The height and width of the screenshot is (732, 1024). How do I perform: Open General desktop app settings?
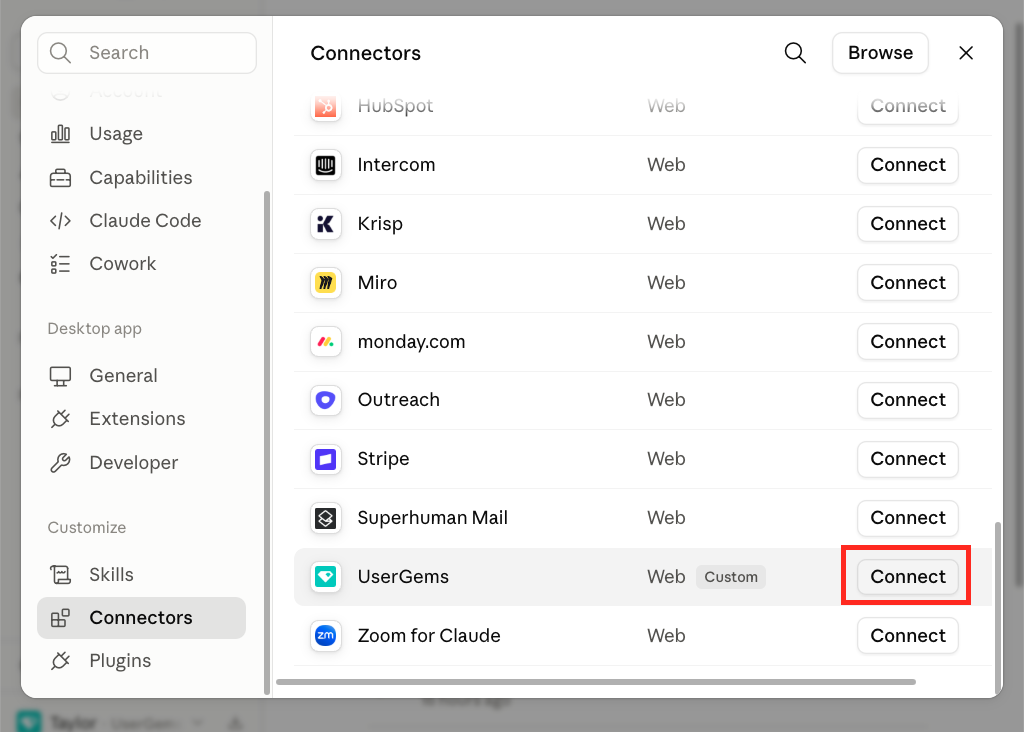coord(142,376)
